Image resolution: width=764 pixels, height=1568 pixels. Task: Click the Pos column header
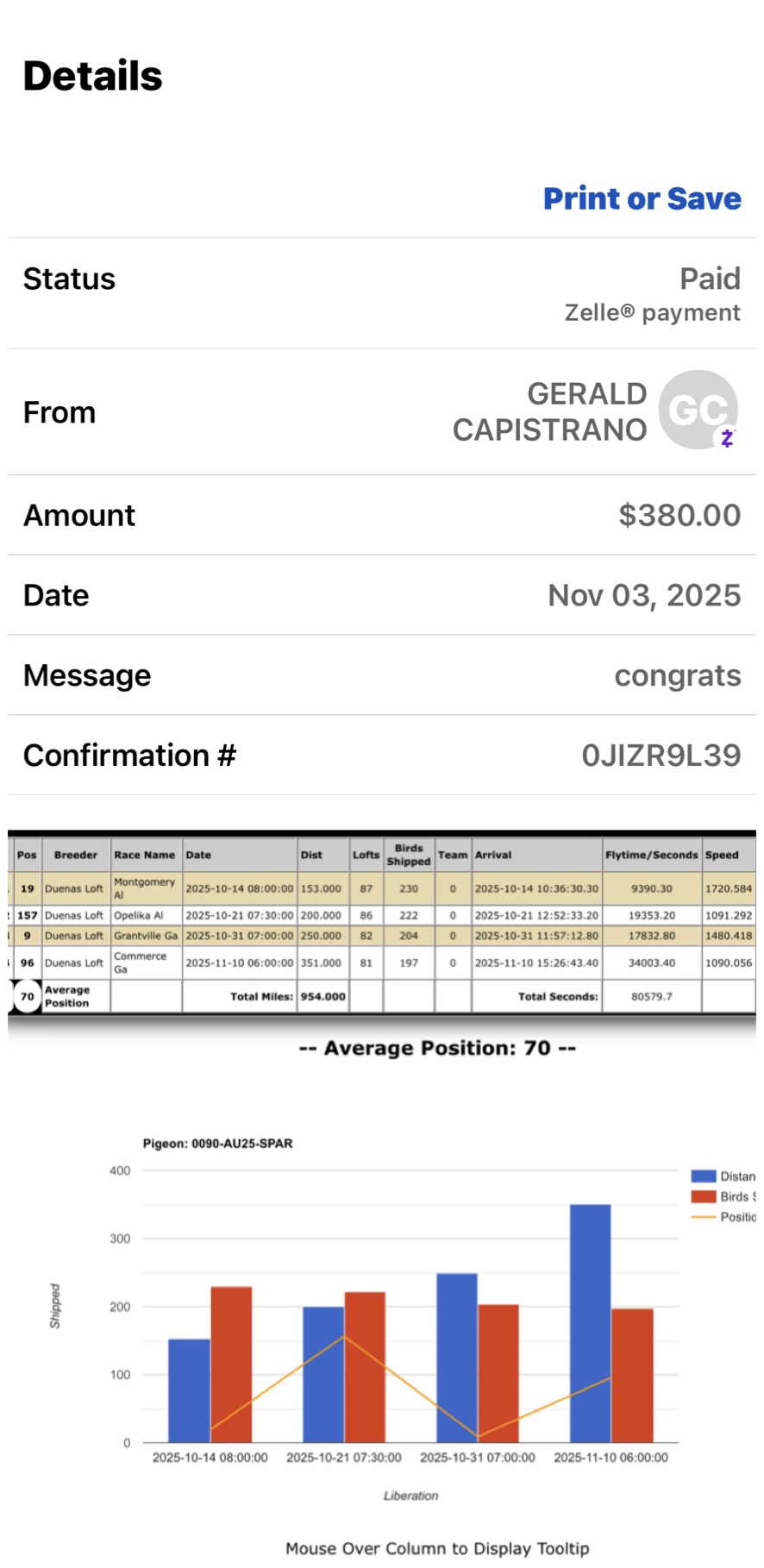(27, 855)
